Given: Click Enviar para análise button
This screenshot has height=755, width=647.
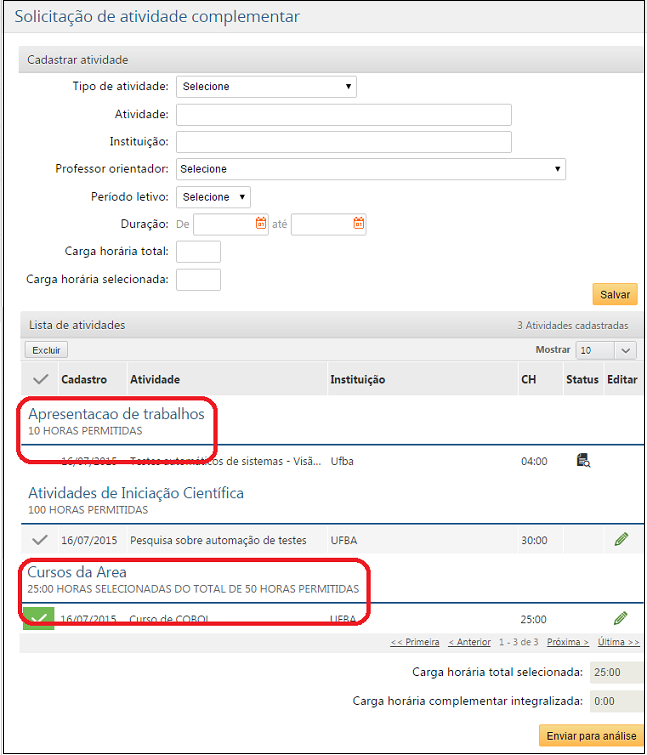Looking at the screenshot, I should 591,735.
